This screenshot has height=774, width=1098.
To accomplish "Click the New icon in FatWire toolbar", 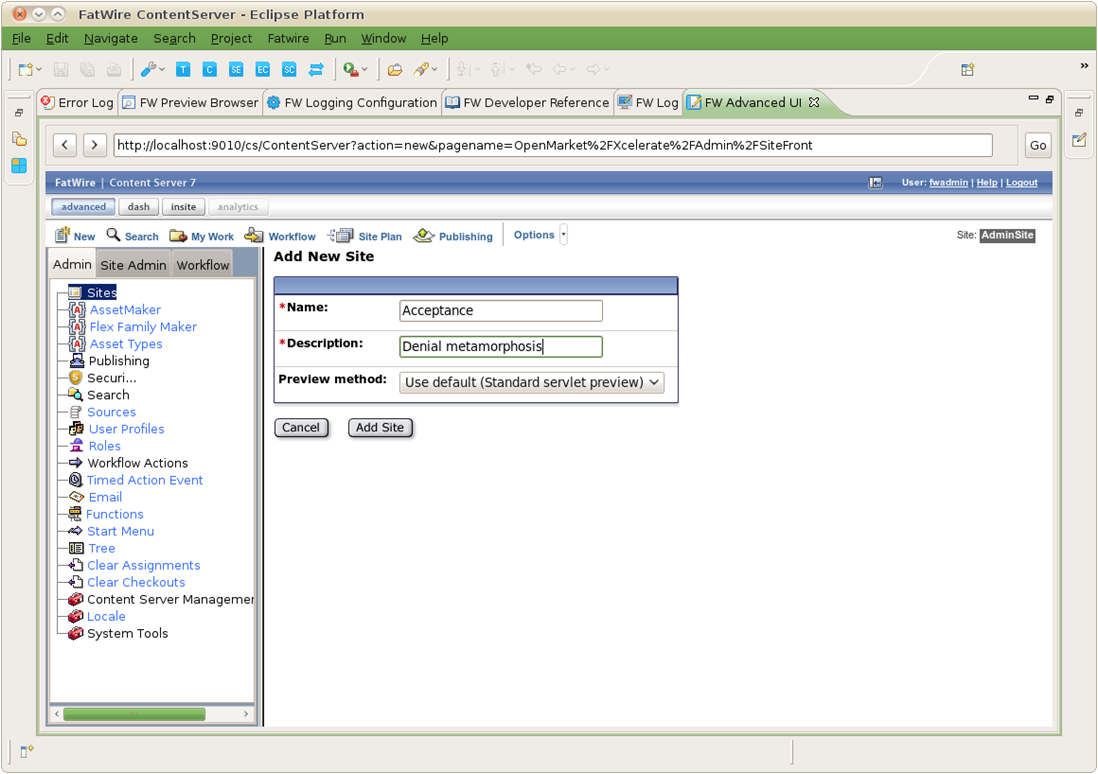I will (x=63, y=235).
